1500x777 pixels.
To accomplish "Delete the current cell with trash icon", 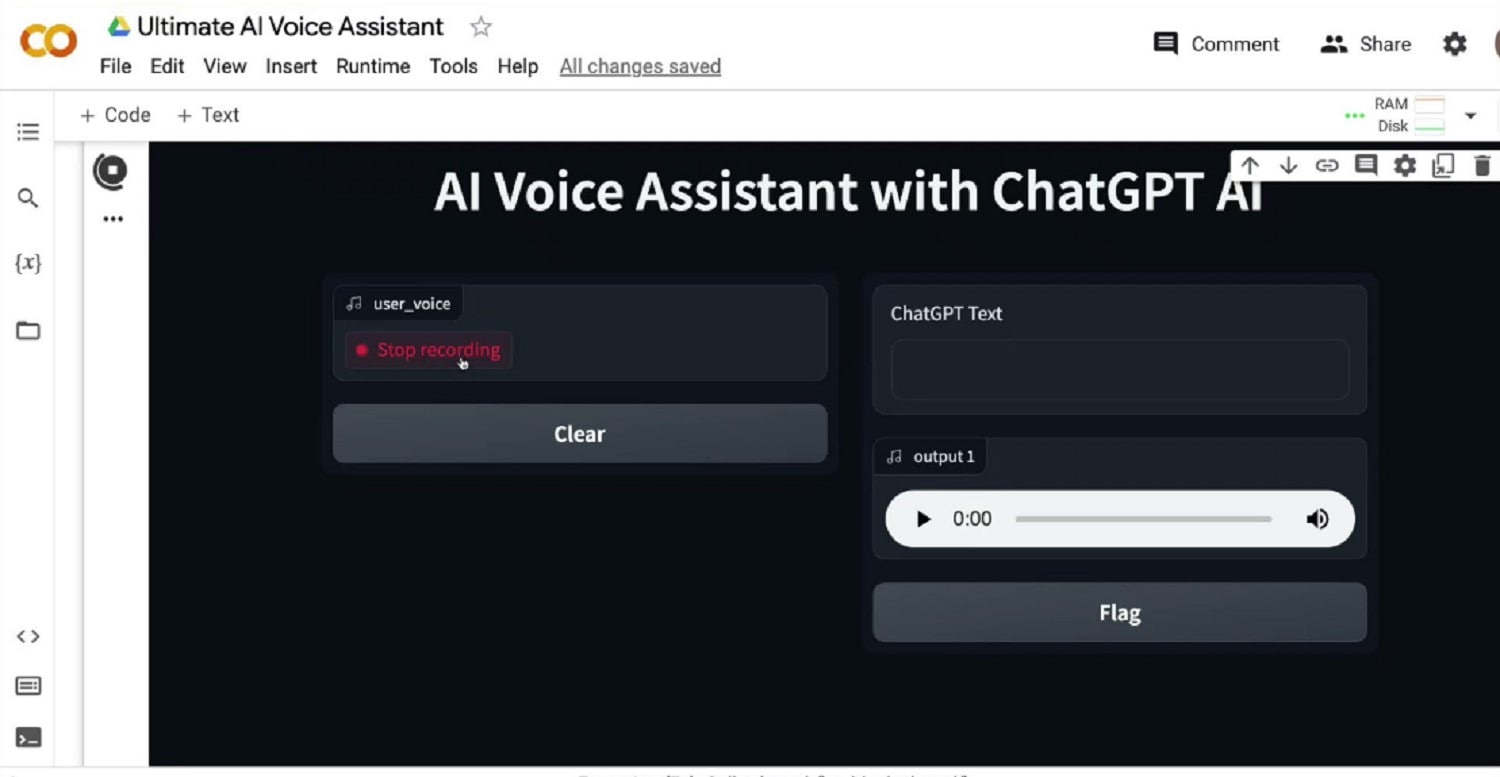I will (x=1482, y=166).
